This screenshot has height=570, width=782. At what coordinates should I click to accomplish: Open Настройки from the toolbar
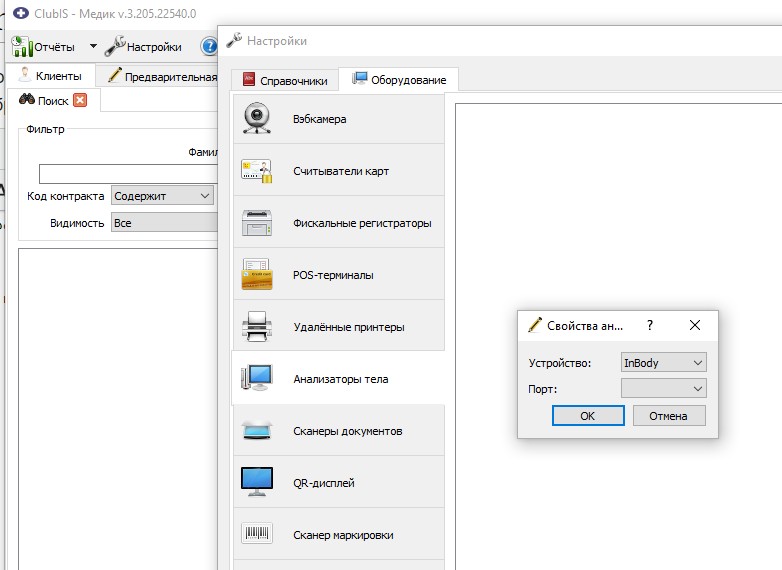coord(143,46)
